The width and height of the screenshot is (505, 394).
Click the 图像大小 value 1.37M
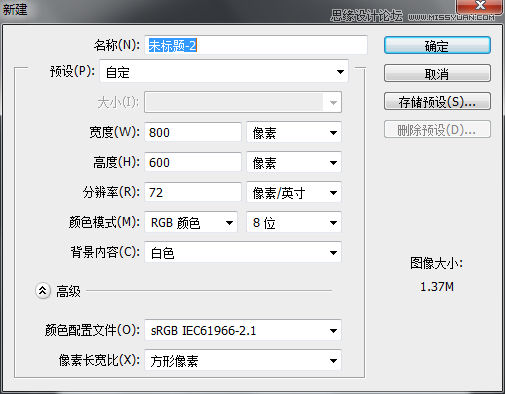[437, 287]
